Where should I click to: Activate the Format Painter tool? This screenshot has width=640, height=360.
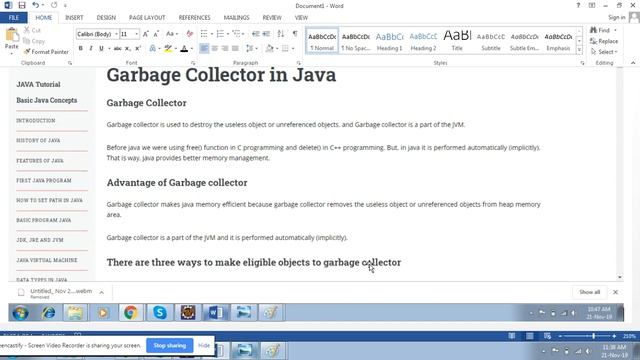[46, 52]
